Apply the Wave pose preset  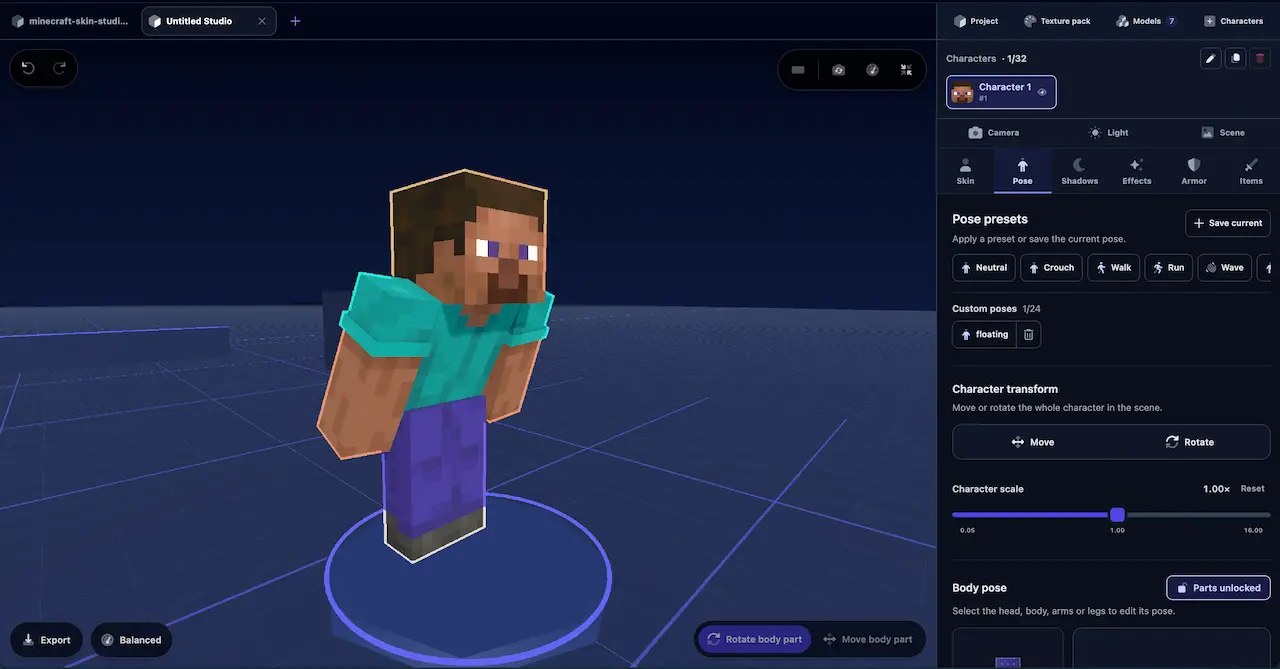(1224, 268)
